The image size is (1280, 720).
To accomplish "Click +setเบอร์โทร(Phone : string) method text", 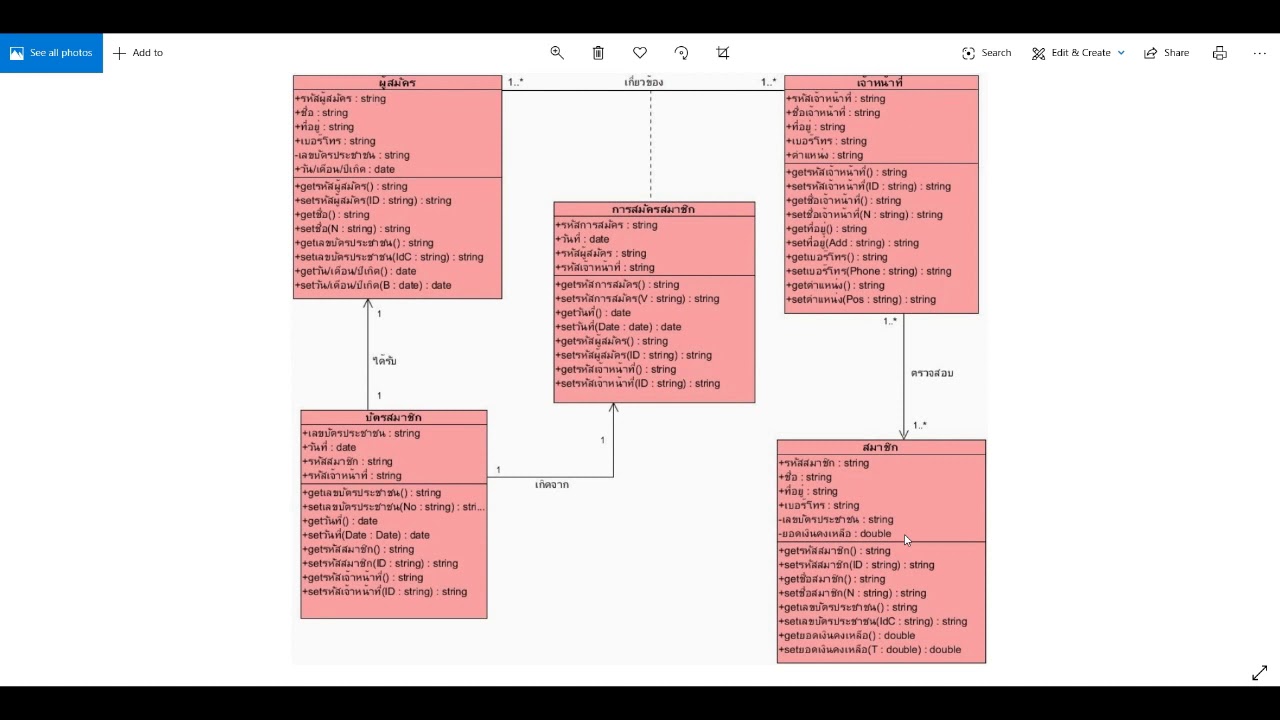I will coord(869,272).
